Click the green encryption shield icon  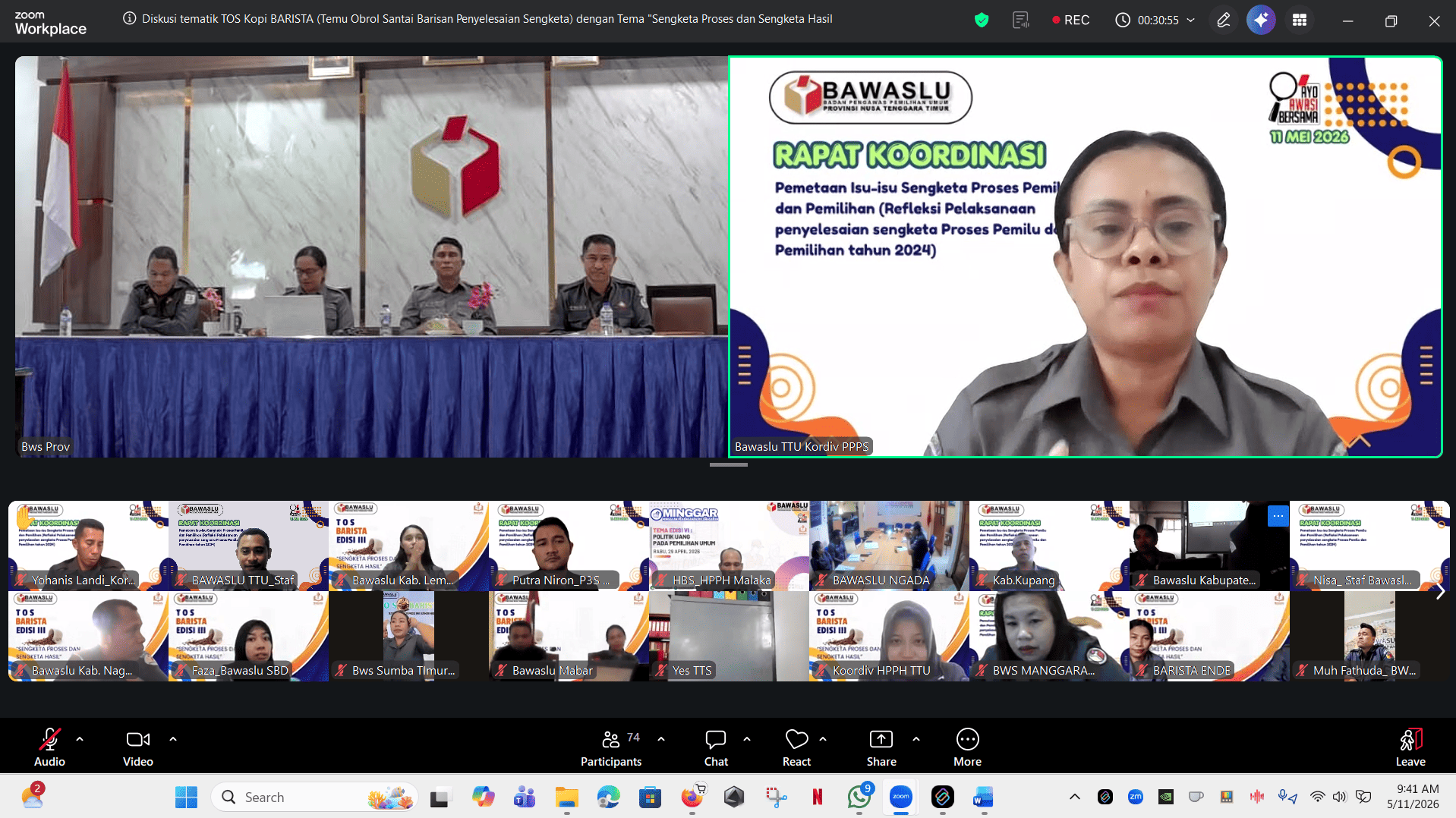(982, 20)
